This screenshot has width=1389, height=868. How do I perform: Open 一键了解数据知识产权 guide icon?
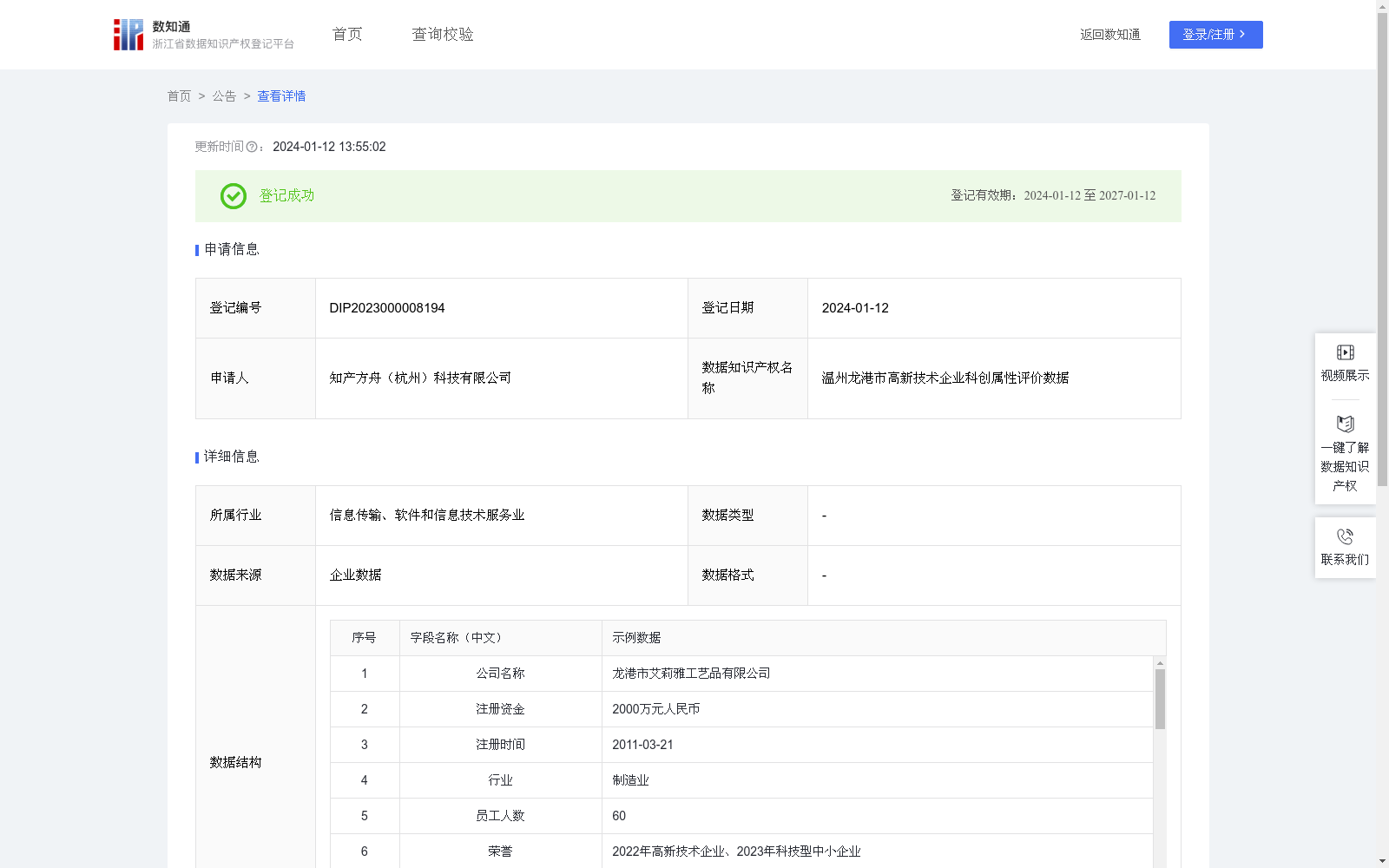[x=1345, y=424]
